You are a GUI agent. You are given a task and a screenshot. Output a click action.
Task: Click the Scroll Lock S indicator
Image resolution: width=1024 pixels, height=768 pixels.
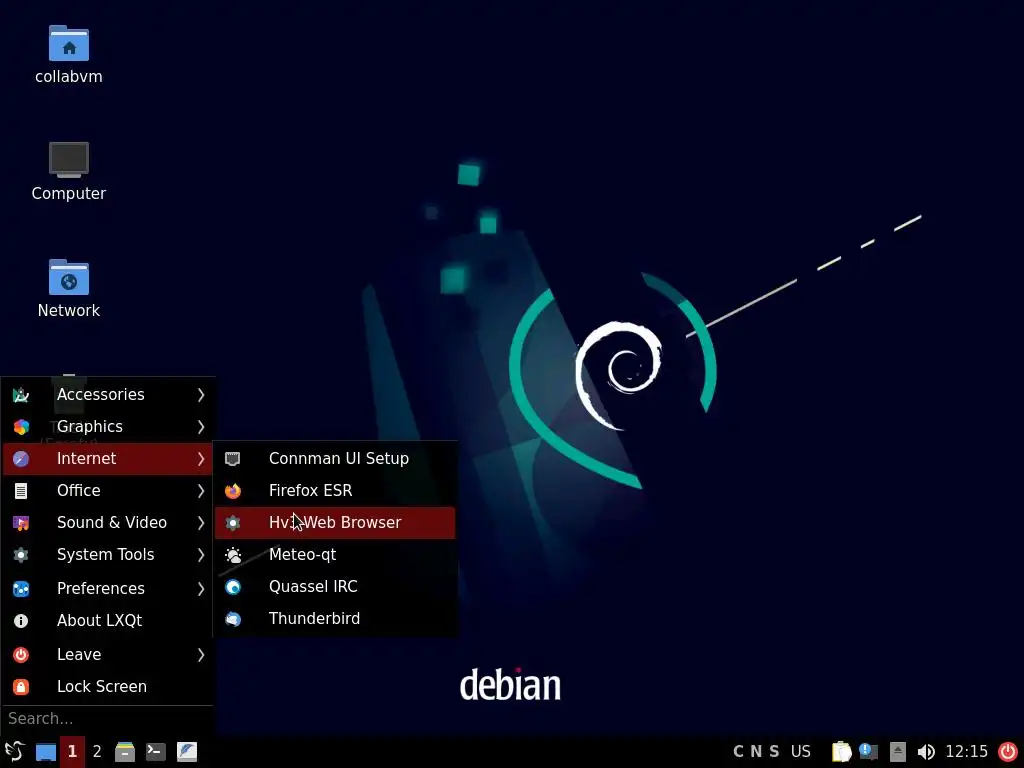point(774,752)
